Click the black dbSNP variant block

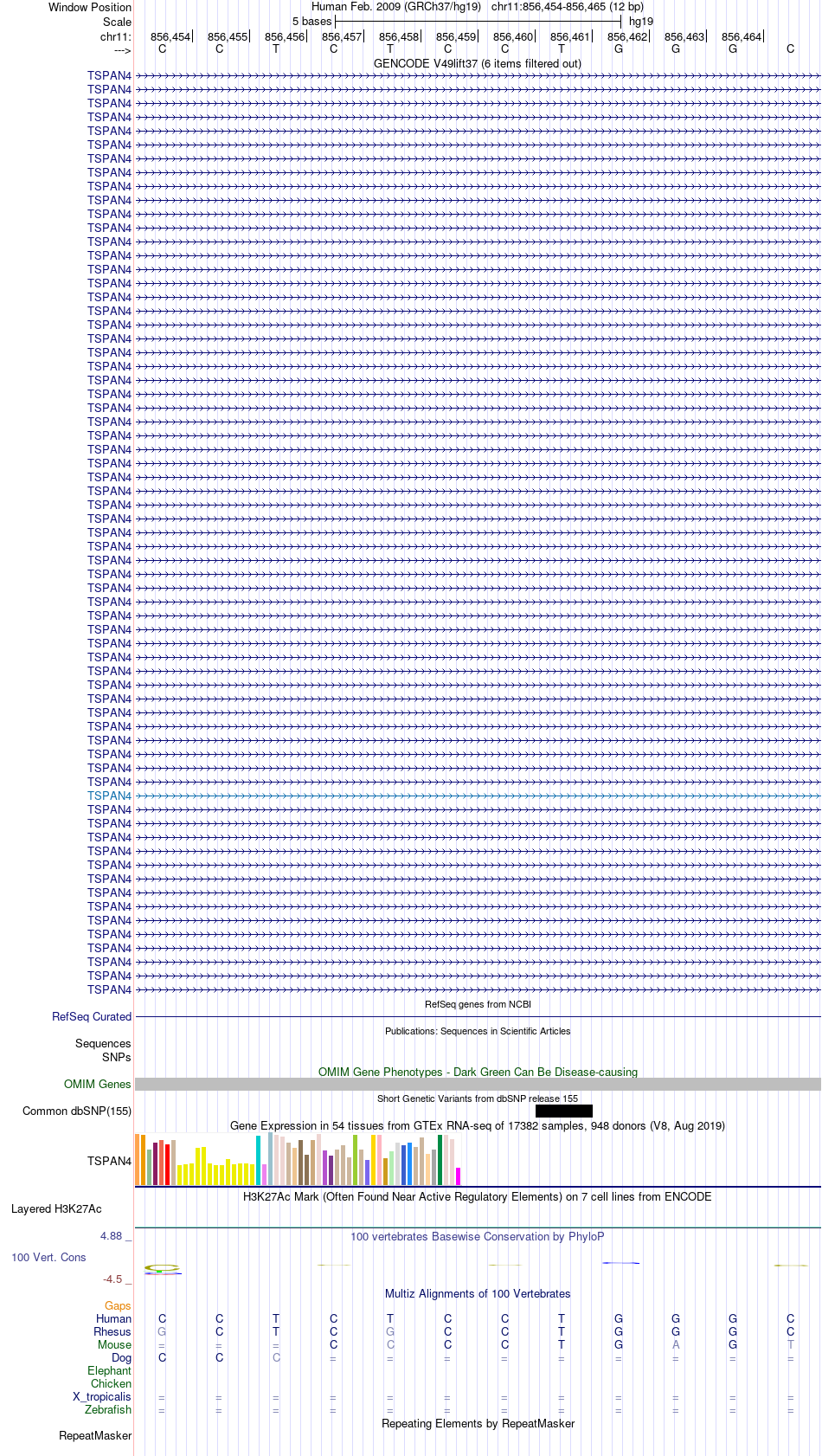[x=564, y=1111]
